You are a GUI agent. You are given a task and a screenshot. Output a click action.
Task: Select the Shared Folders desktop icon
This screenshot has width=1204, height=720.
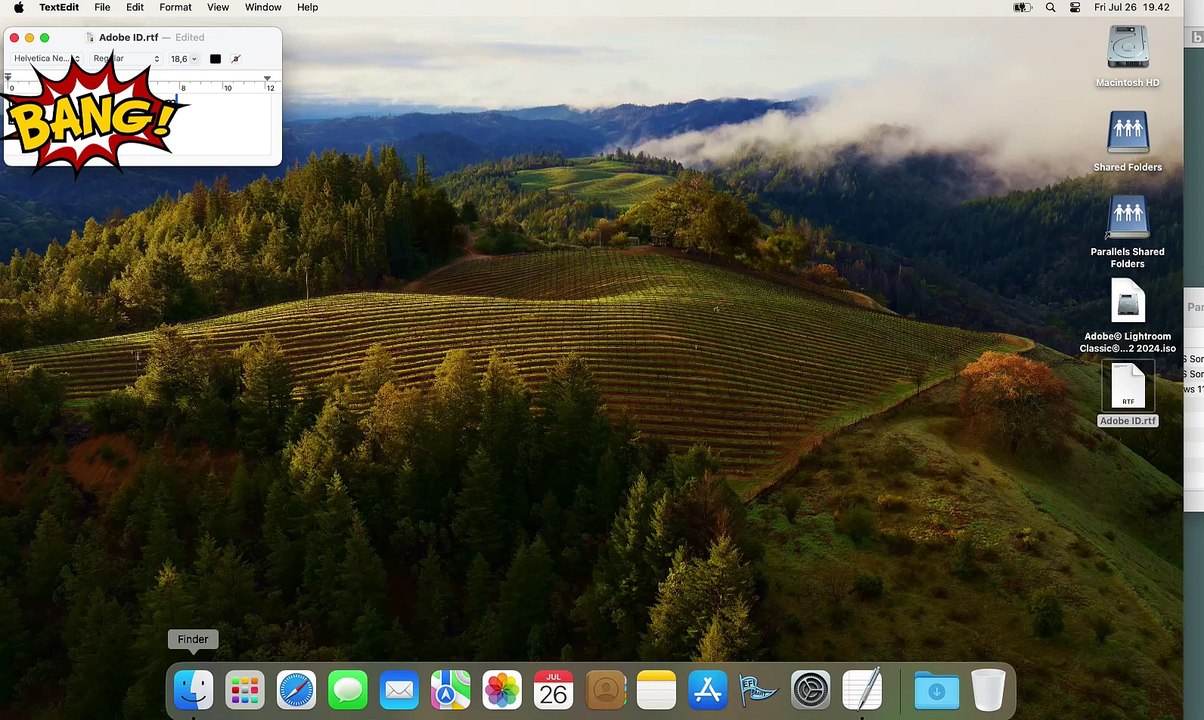tap(1127, 142)
